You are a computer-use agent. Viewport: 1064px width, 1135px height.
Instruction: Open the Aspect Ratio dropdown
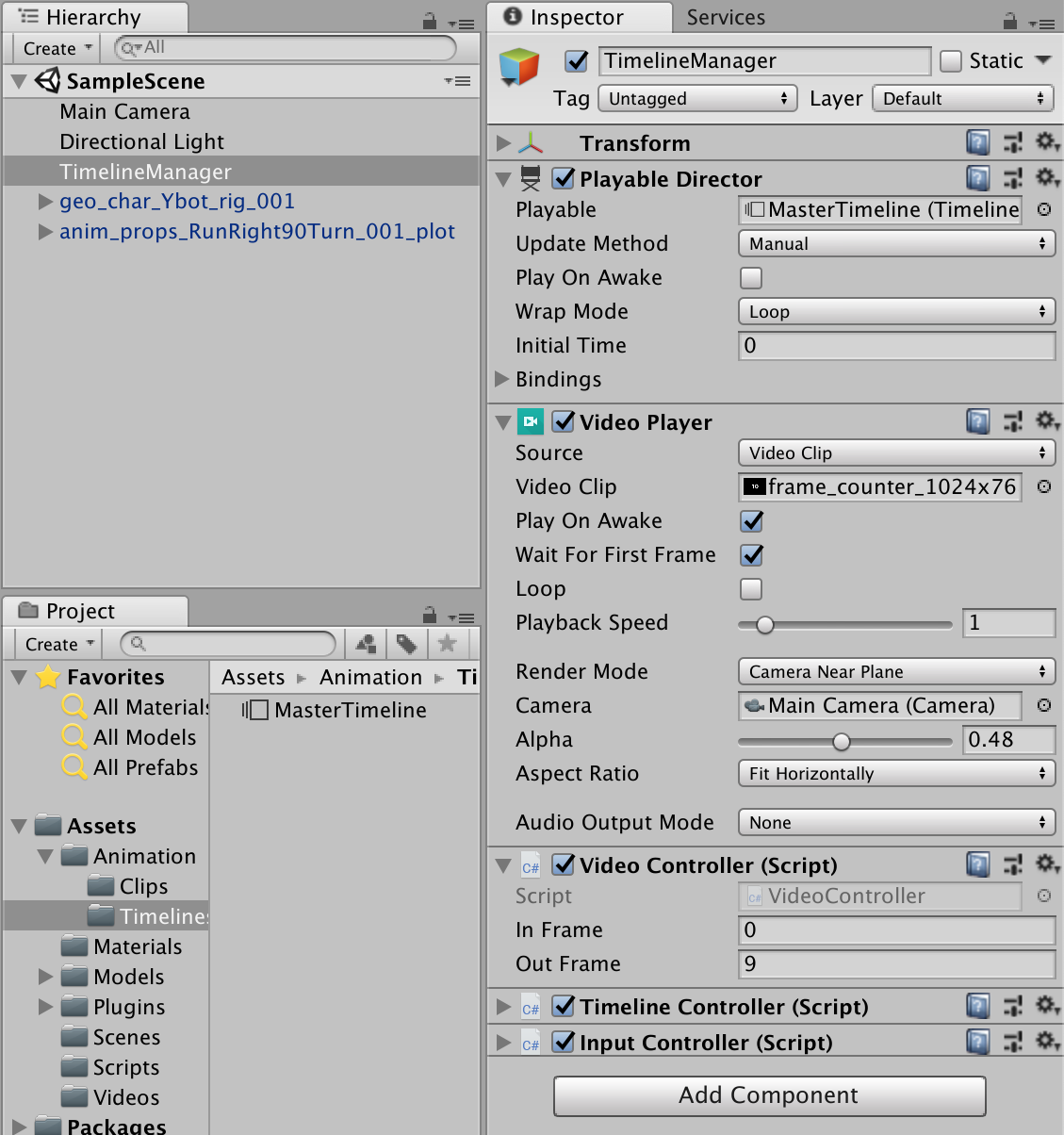896,774
